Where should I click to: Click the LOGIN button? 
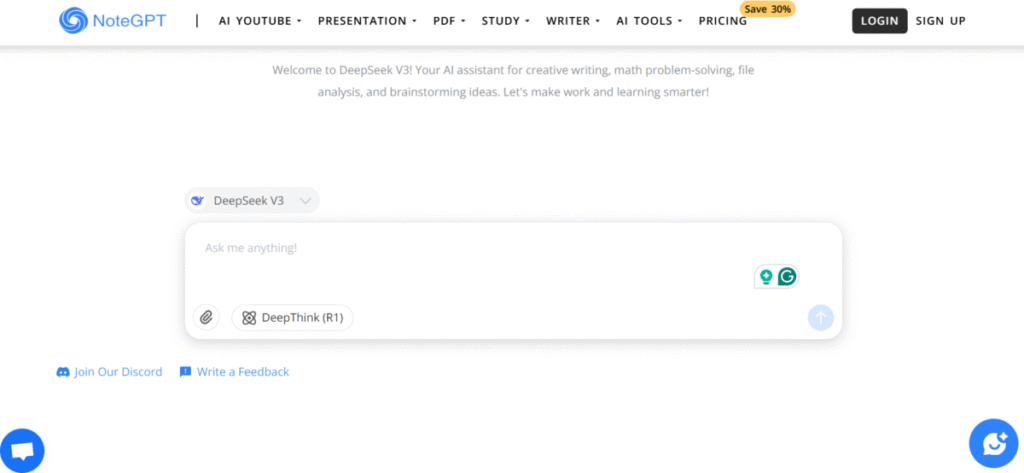point(880,21)
